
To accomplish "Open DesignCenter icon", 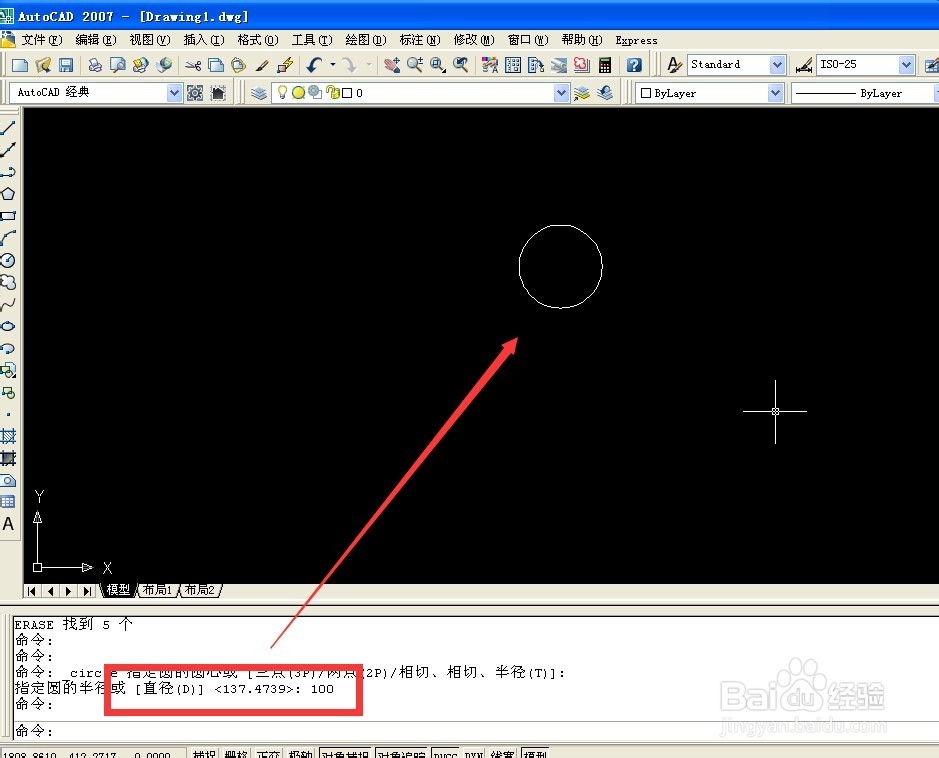I will pos(513,65).
